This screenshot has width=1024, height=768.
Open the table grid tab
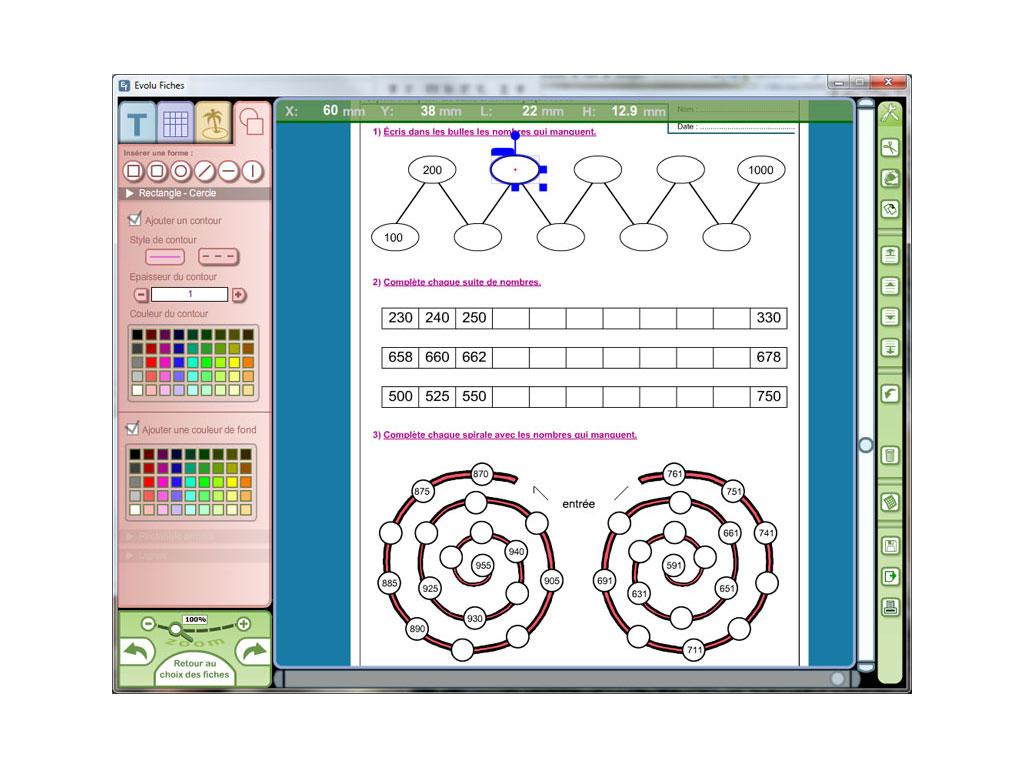pos(176,124)
